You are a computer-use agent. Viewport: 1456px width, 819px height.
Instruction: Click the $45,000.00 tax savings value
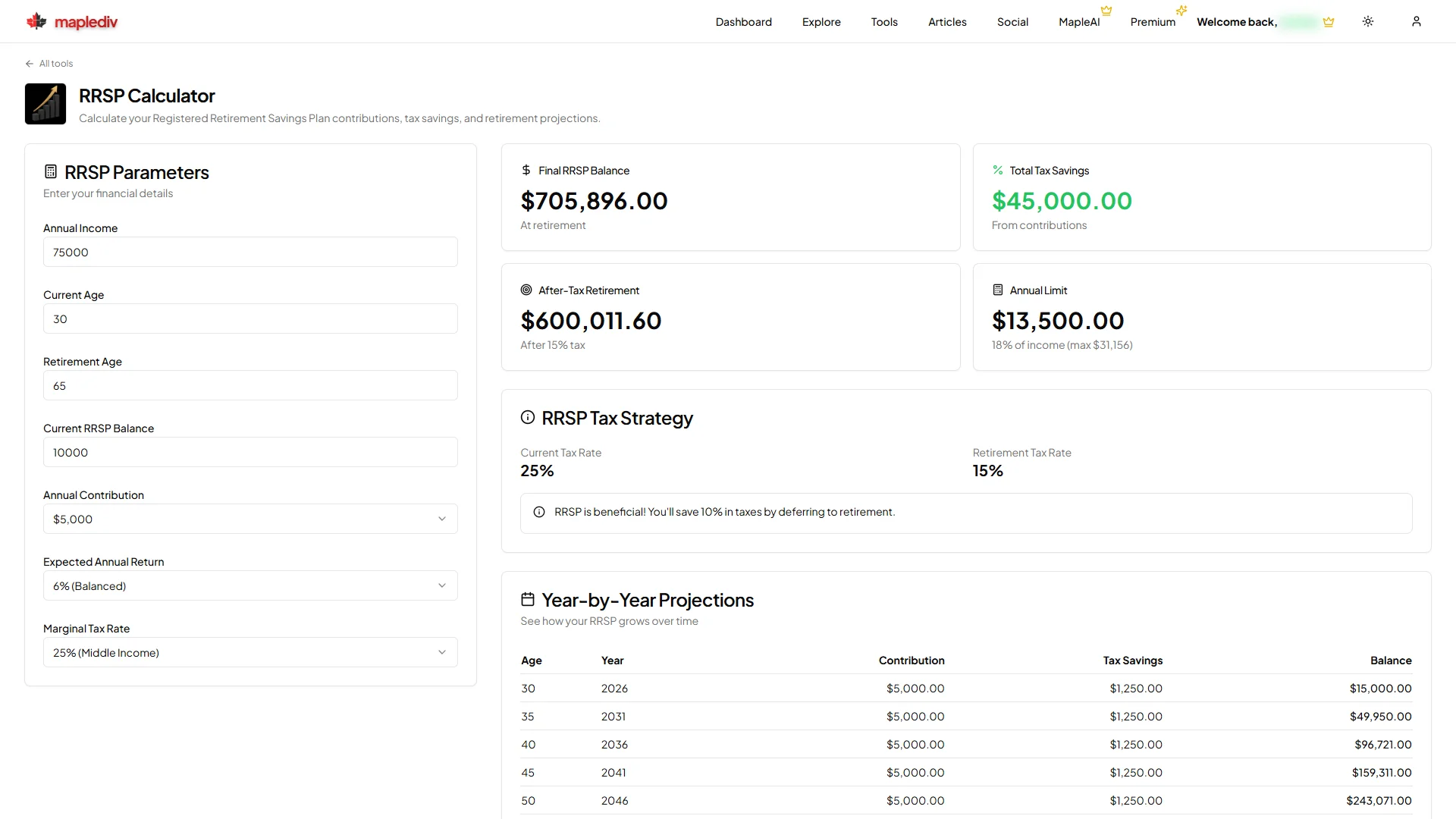click(1062, 201)
